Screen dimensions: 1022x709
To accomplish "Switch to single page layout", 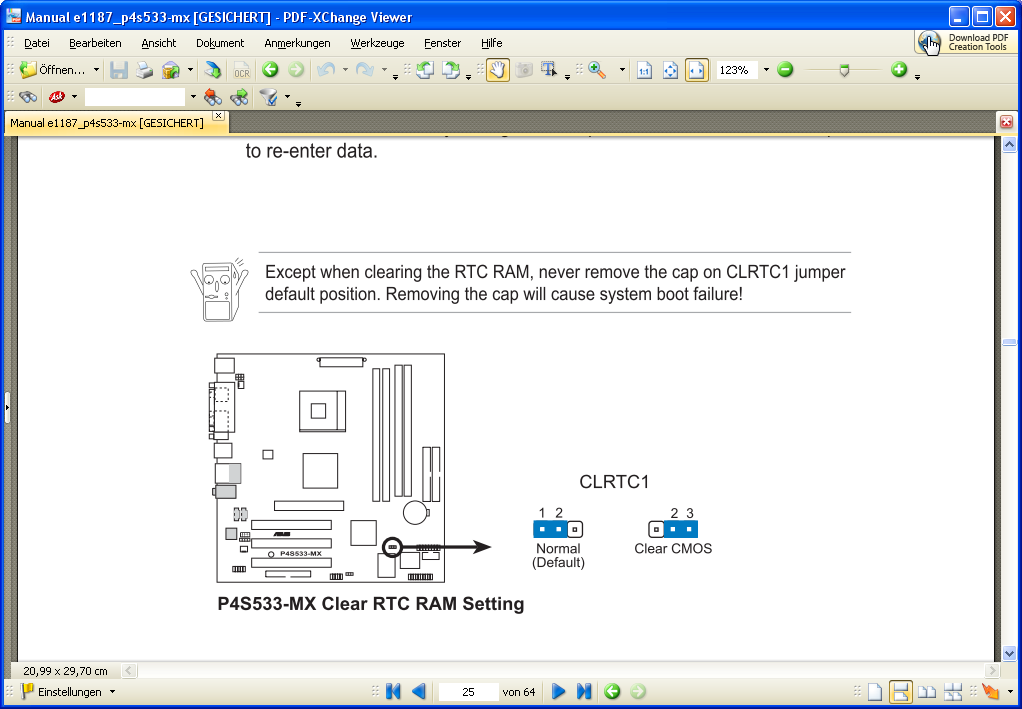I will click(875, 691).
